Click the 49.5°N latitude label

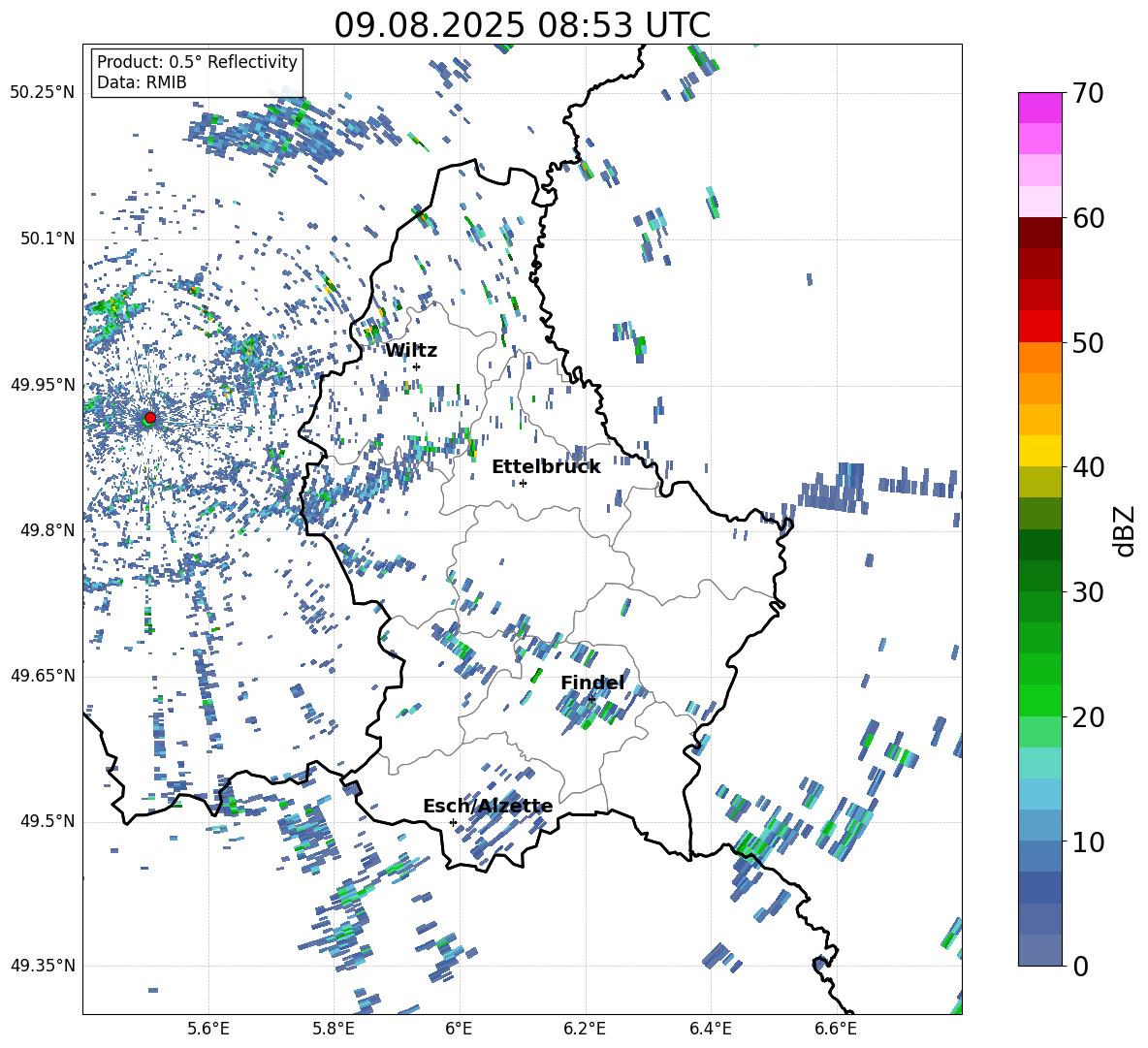tap(48, 821)
